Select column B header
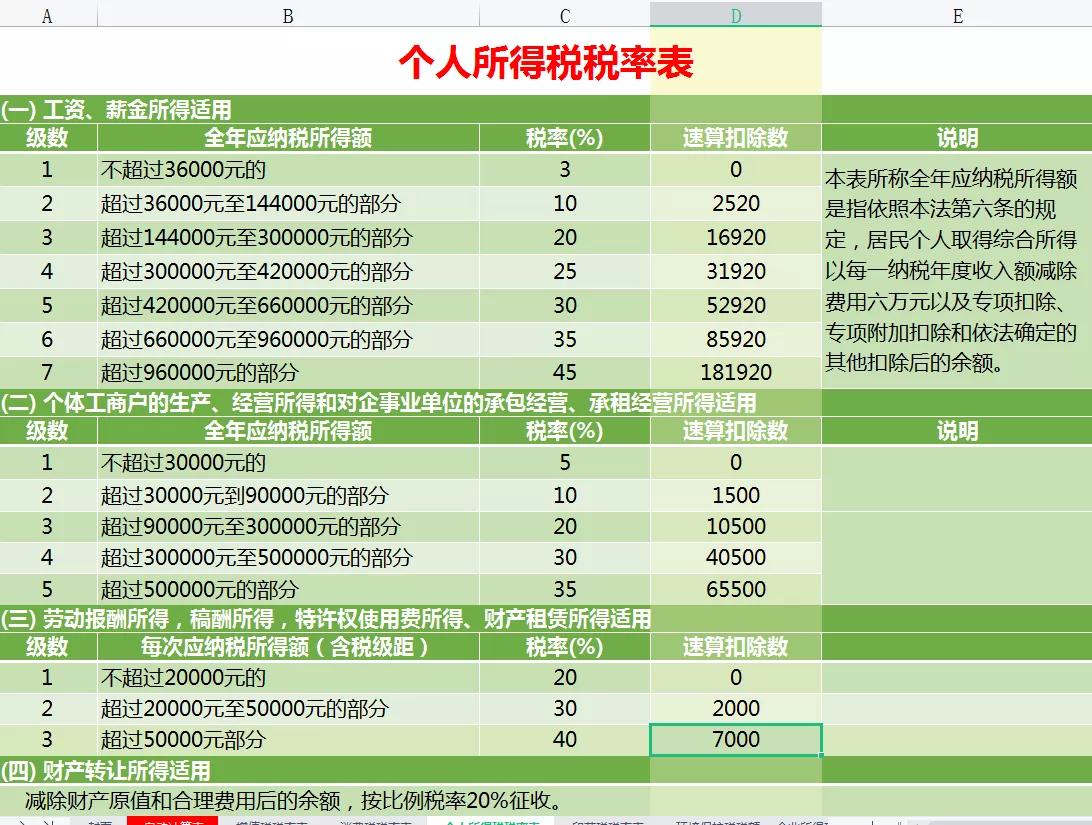Viewport: 1092px width, 825px height. 287,14
